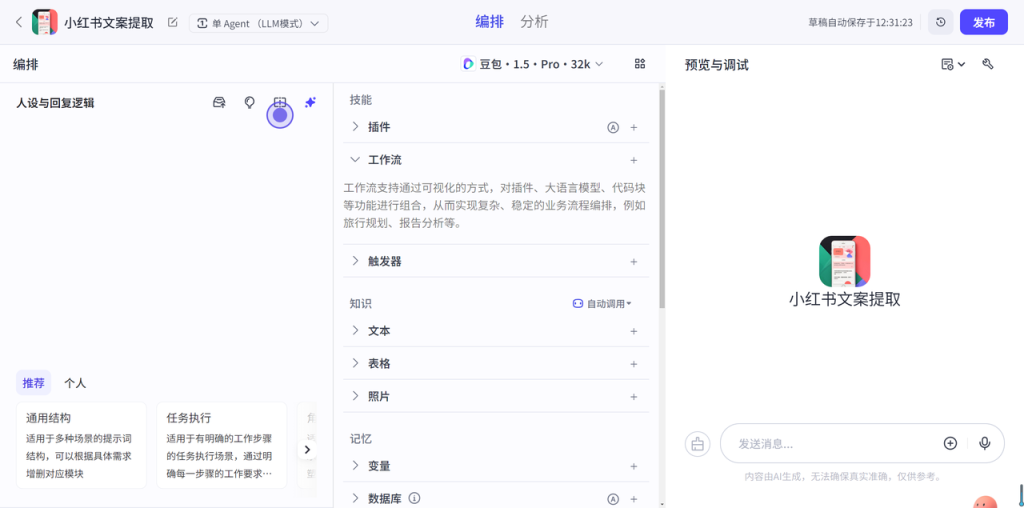
Task: Expand the 插件 section
Action: click(x=355, y=127)
